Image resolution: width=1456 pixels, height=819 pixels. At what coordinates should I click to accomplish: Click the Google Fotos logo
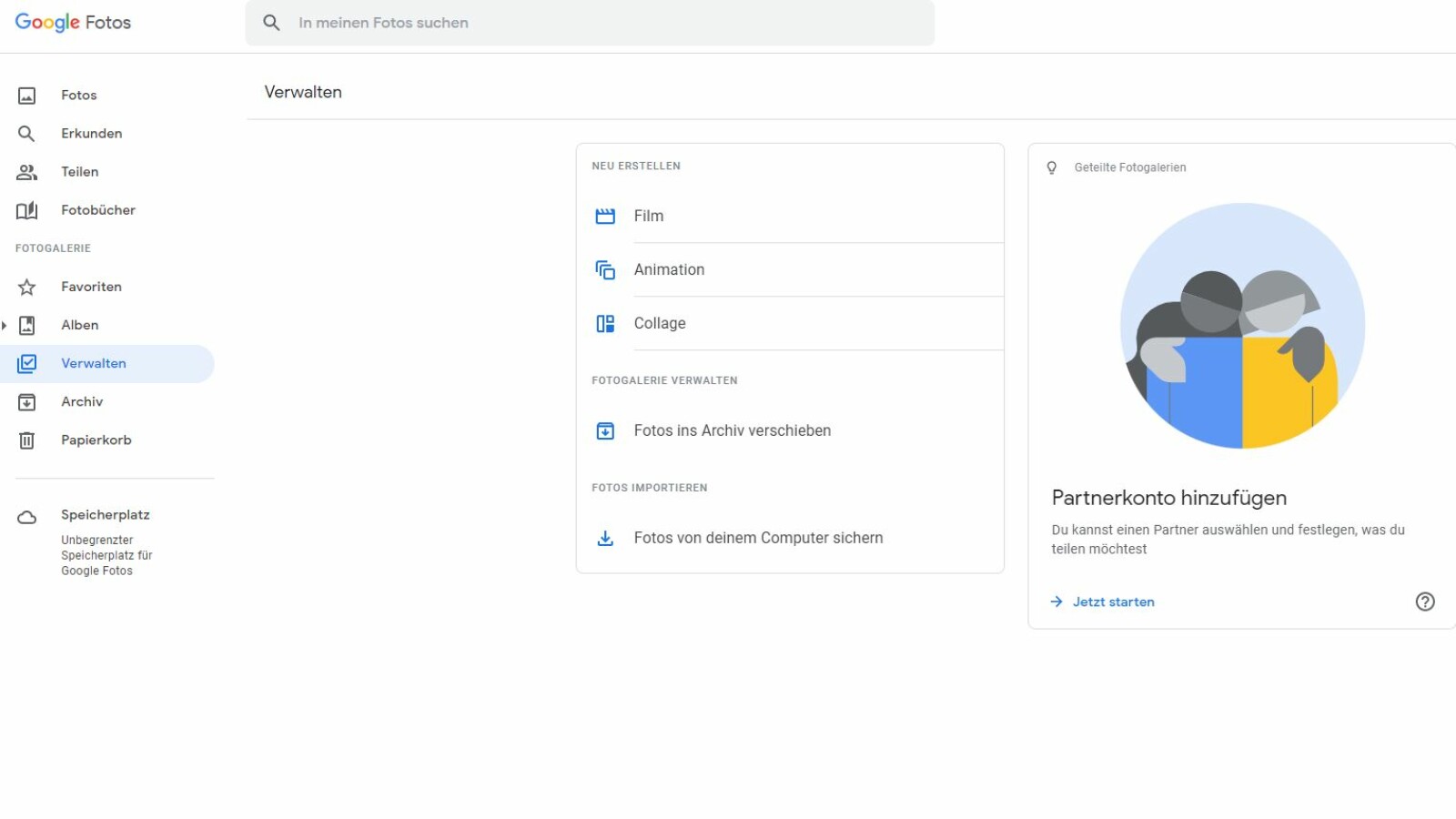73,23
